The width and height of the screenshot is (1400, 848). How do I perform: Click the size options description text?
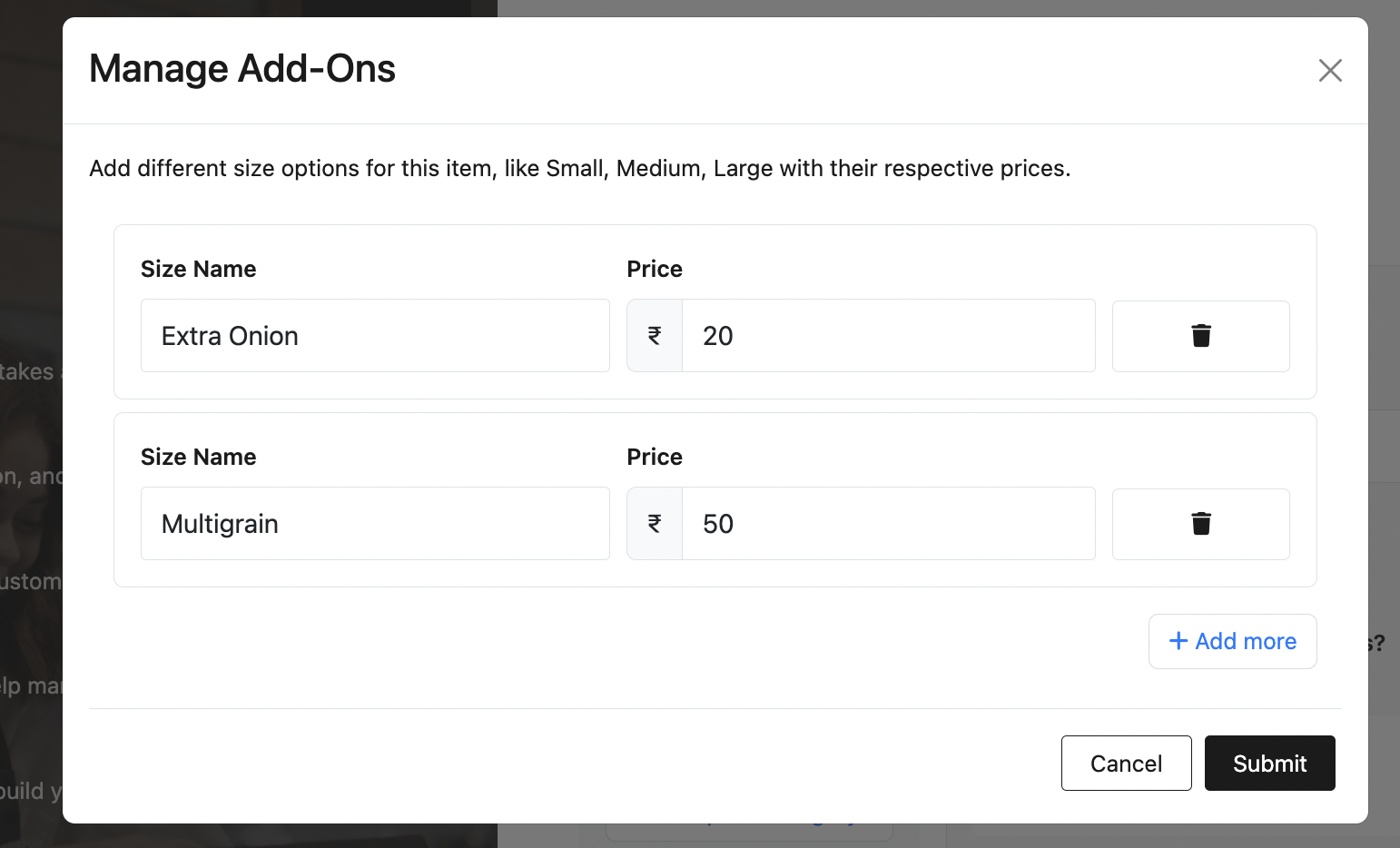(x=579, y=169)
